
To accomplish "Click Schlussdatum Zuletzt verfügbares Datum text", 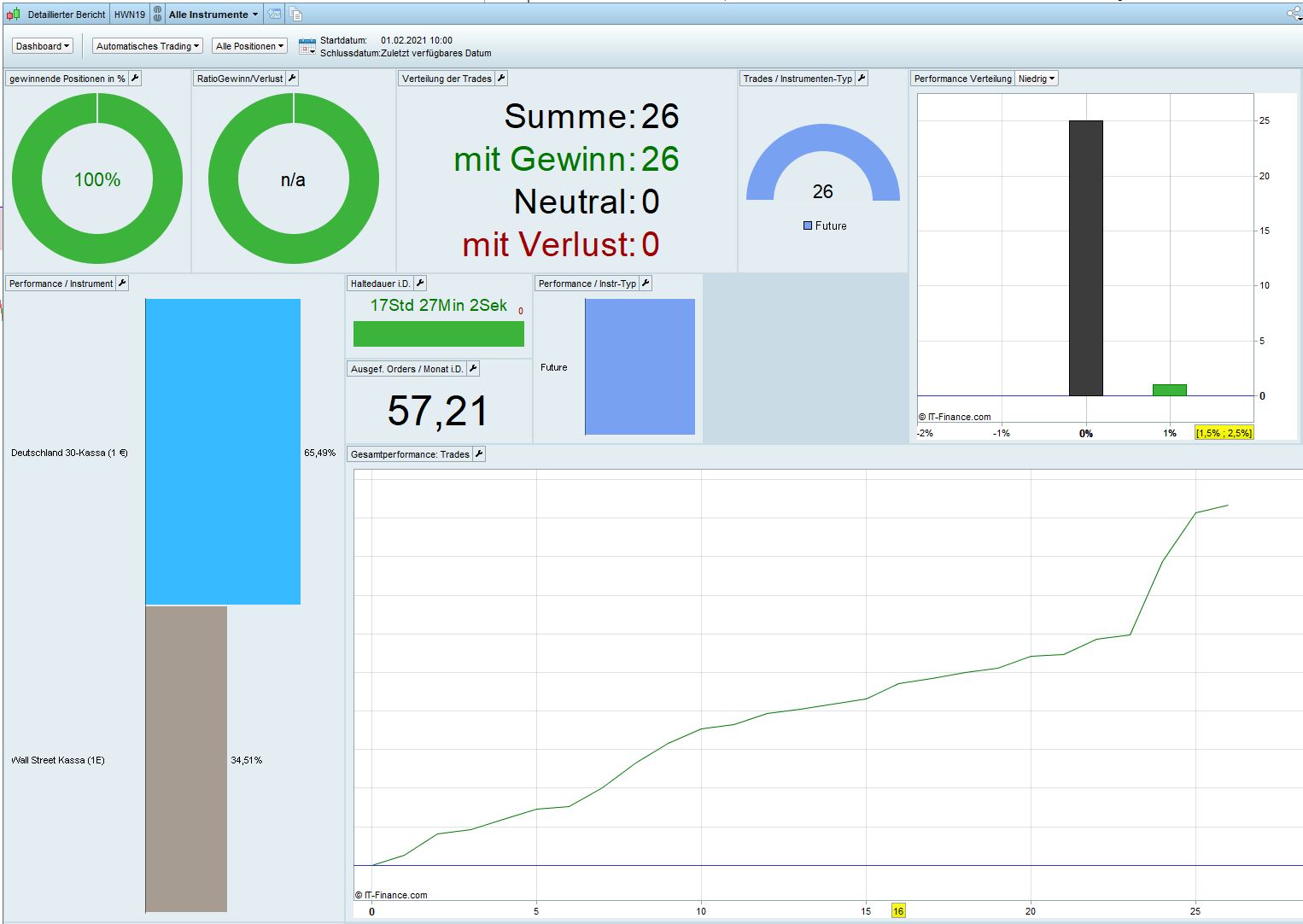I will pos(406,53).
